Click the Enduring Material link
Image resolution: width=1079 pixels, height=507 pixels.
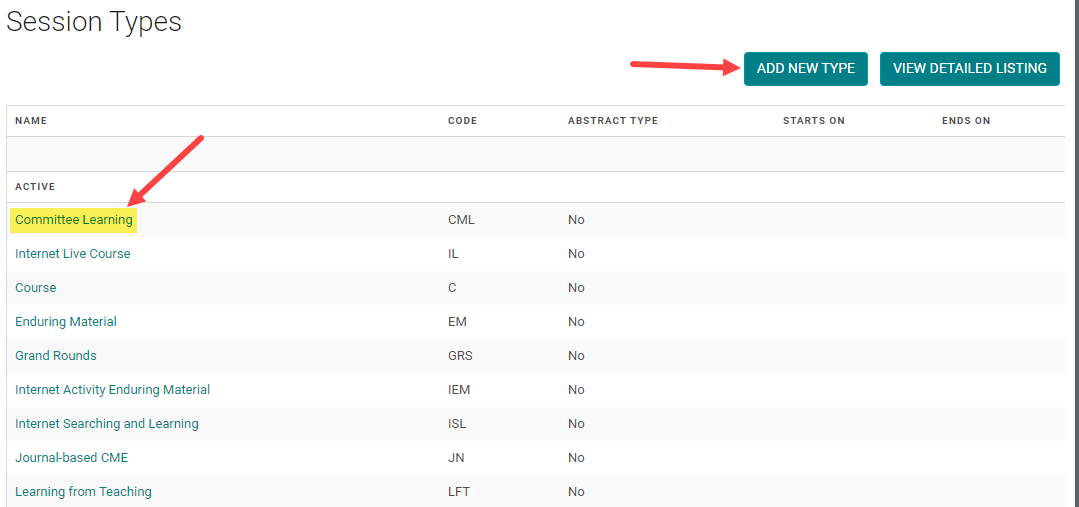pyautogui.click(x=65, y=322)
